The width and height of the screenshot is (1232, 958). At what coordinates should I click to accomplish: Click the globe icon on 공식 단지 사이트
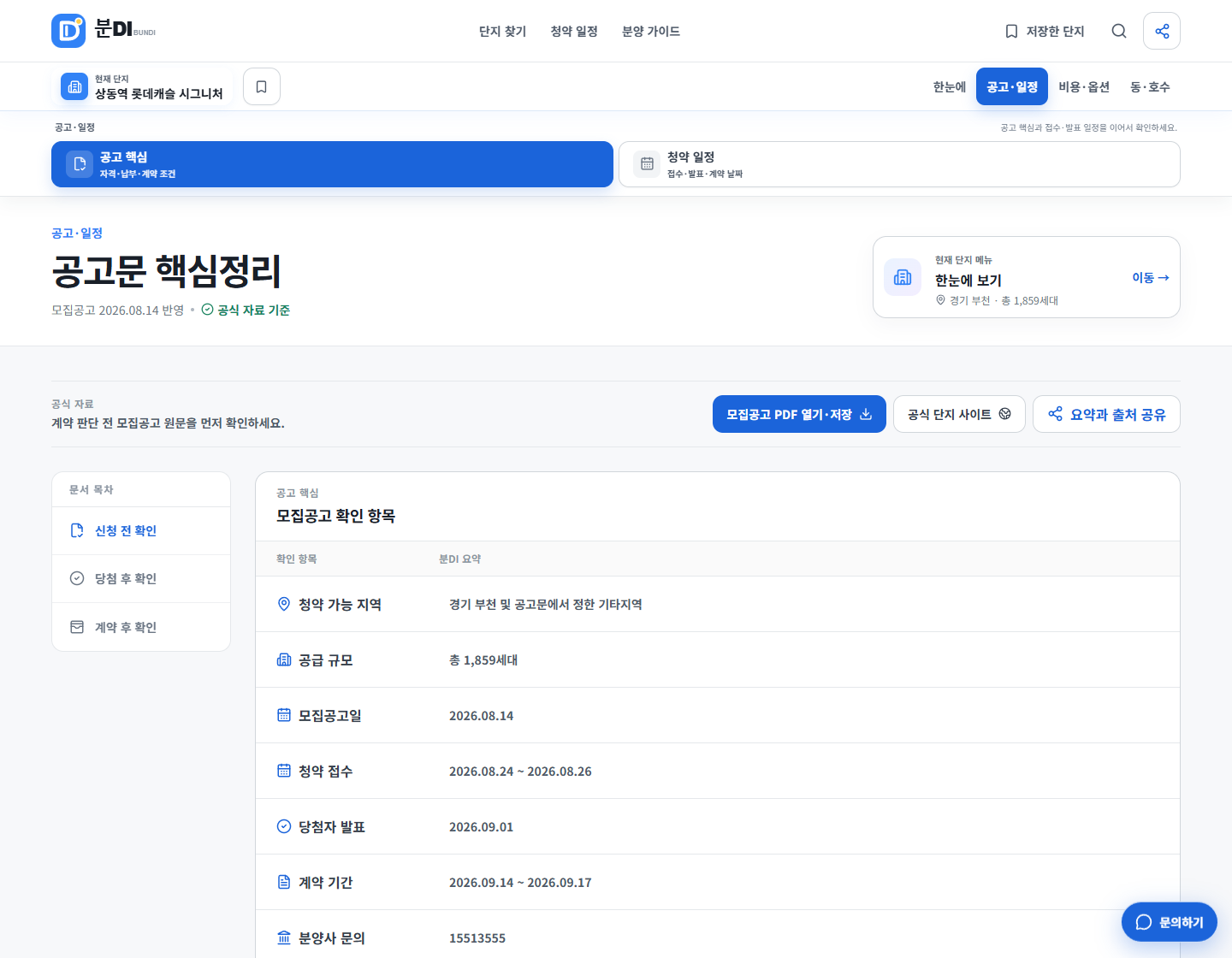pyautogui.click(x=1005, y=414)
